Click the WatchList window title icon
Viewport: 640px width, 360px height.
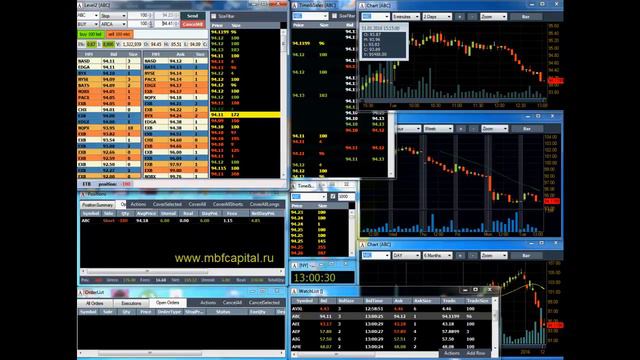point(294,291)
